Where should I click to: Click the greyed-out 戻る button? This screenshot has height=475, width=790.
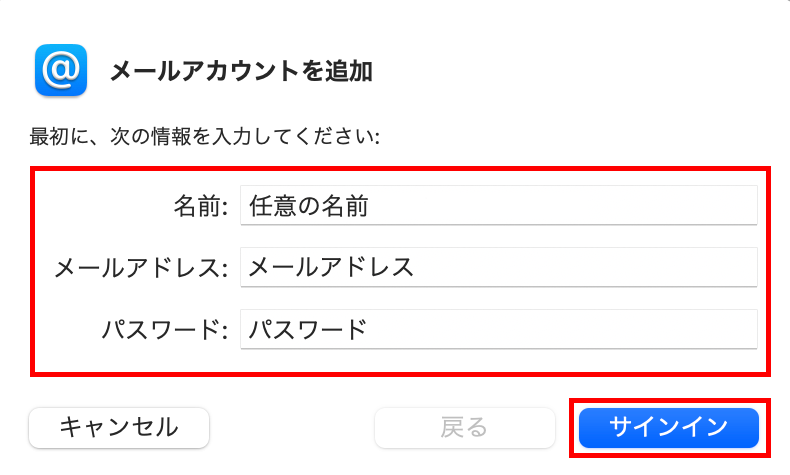tap(464, 428)
